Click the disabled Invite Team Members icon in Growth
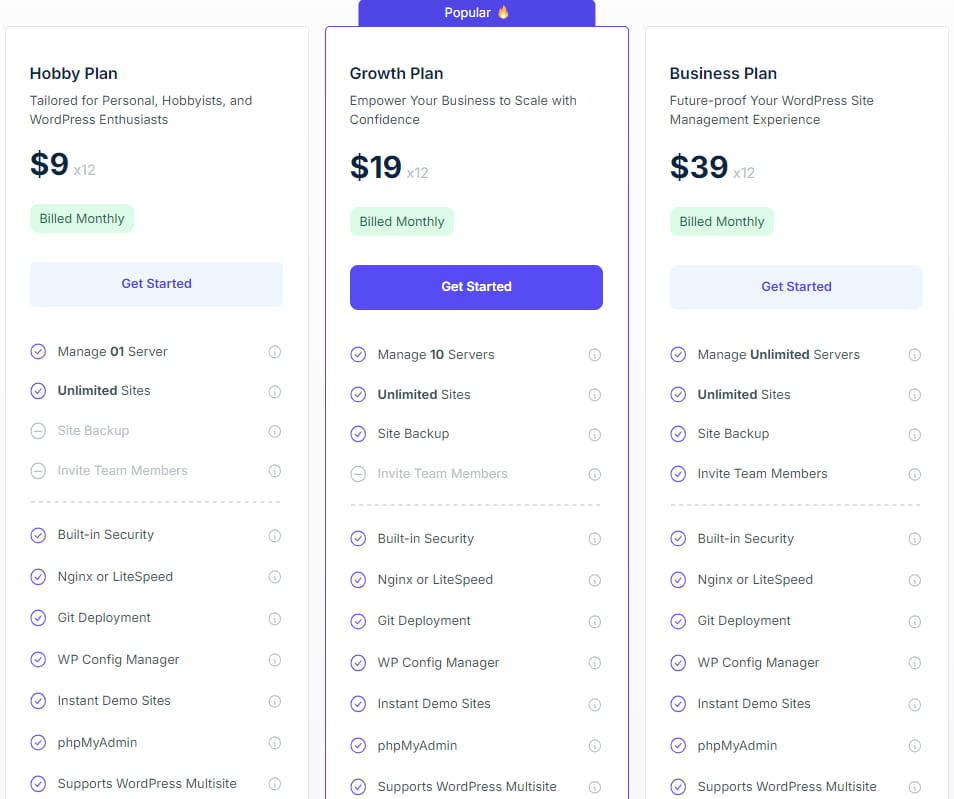The image size is (954, 799). click(x=358, y=474)
